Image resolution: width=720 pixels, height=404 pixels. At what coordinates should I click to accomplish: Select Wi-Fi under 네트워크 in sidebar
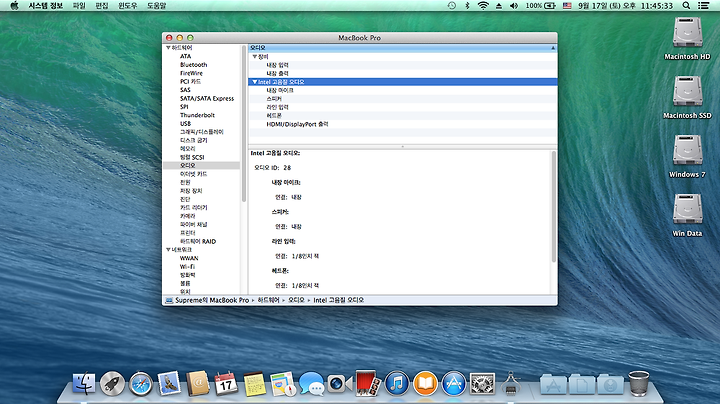click(187, 266)
